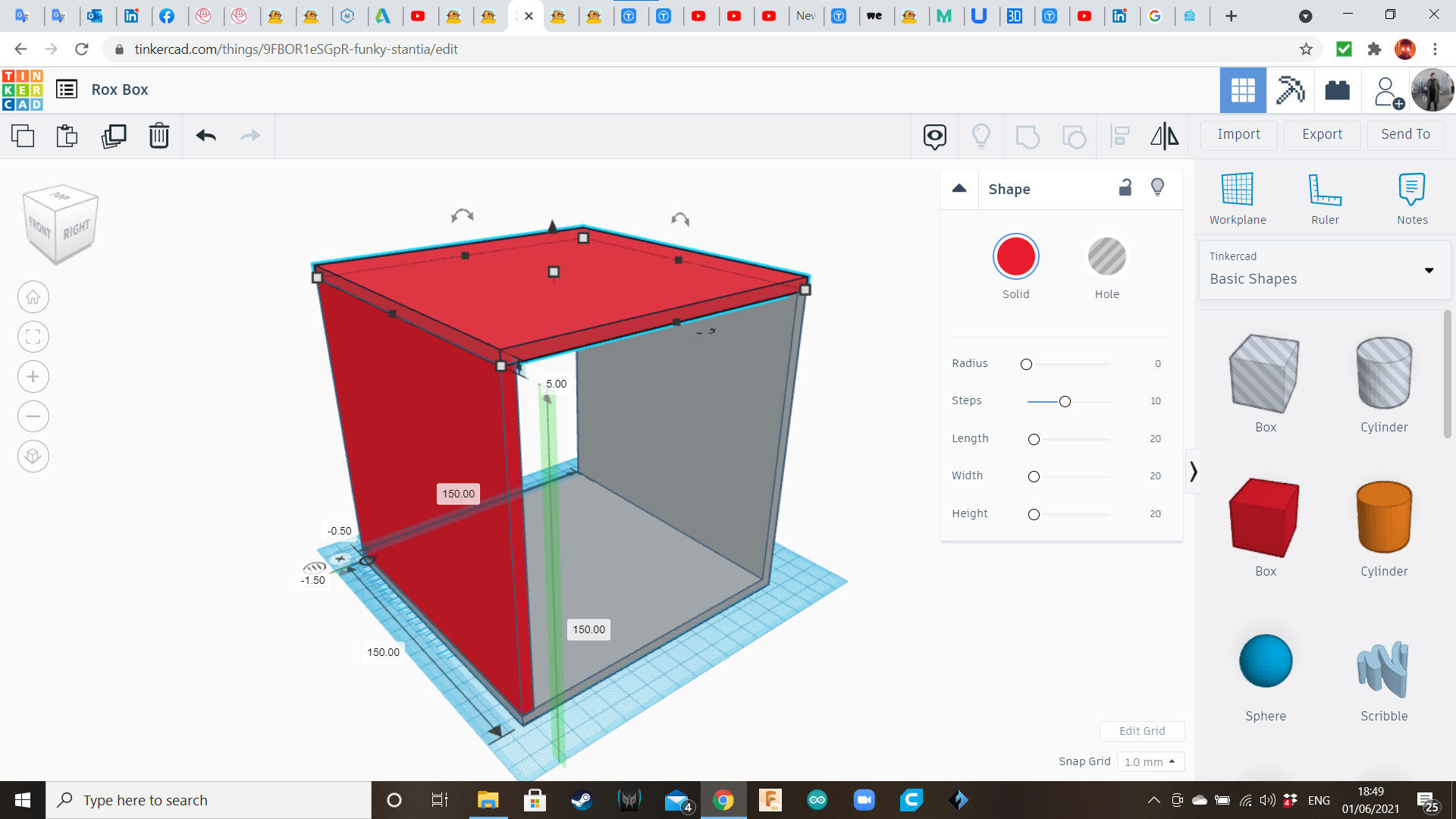Switch shape to Hole mode
This screenshot has width=1456, height=819.
coord(1107,256)
